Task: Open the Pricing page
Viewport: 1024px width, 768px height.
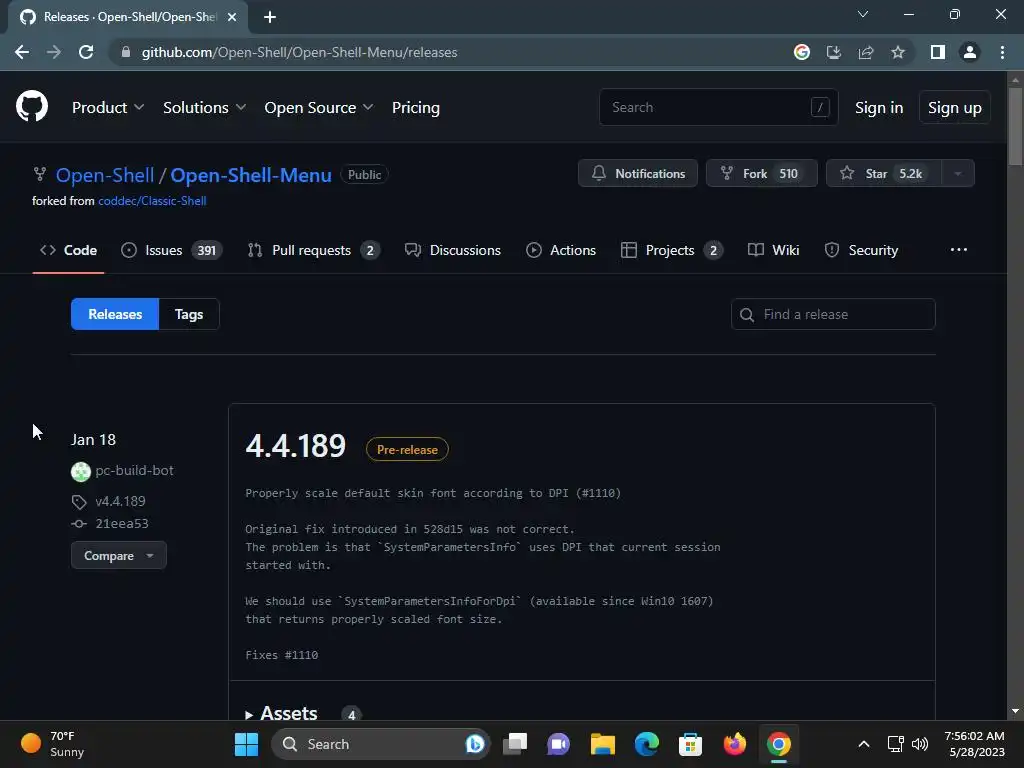Action: 415,107
